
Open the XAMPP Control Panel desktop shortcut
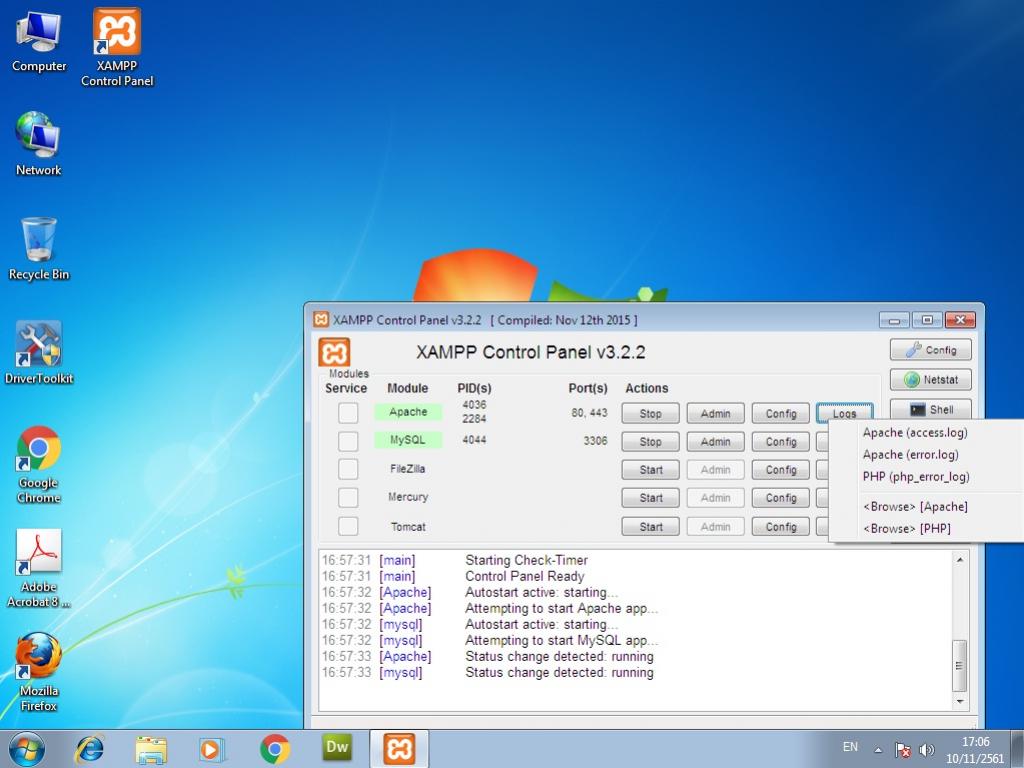click(117, 46)
